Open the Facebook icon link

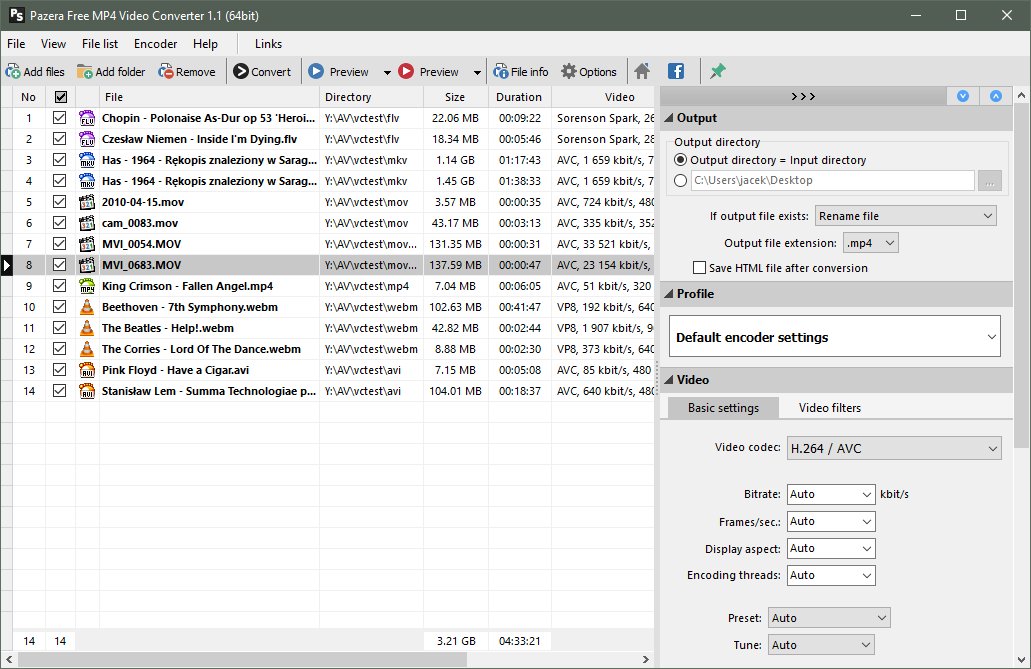point(676,71)
